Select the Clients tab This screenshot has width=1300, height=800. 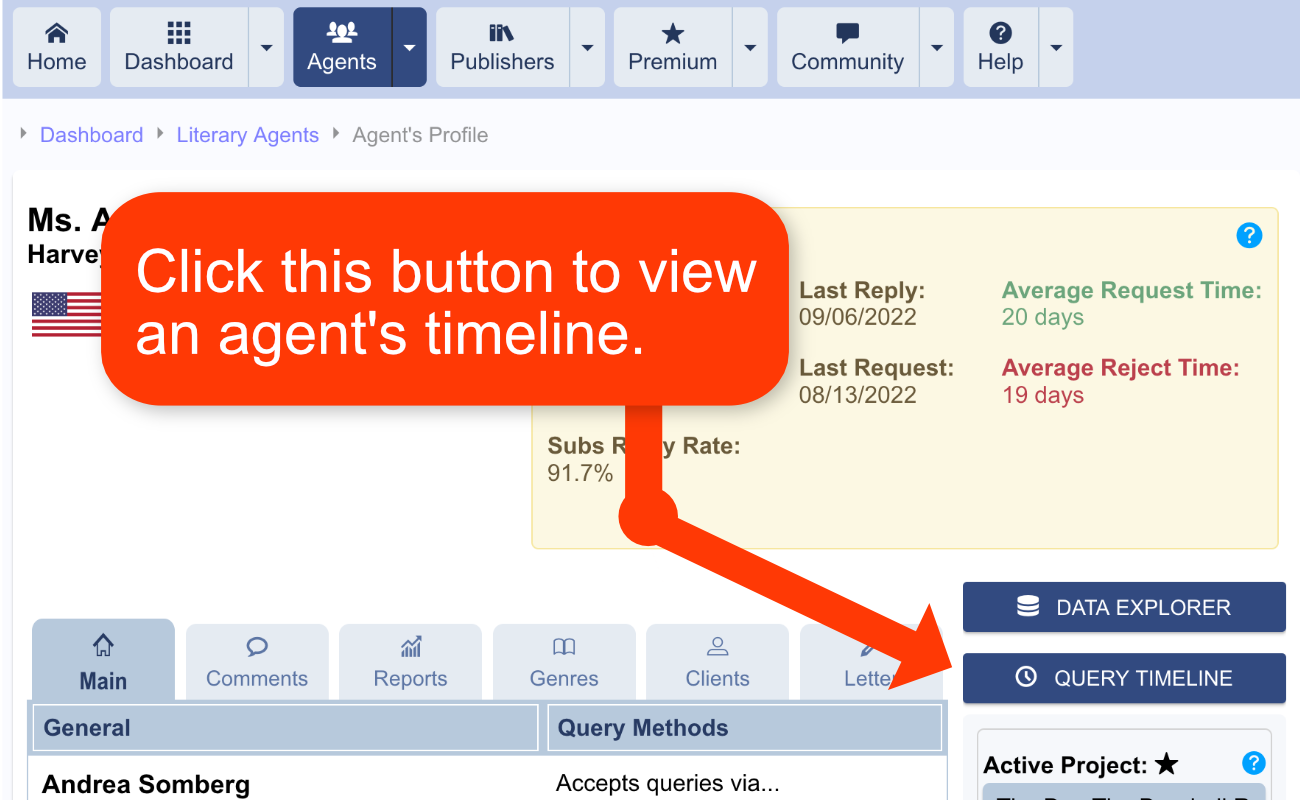717,662
